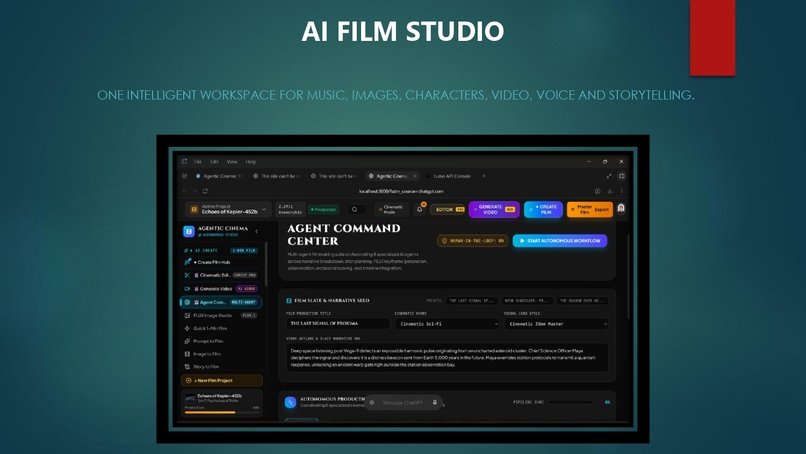Open Quick 1-Min Film sidebar item
The image size is (806, 454).
tap(221, 328)
